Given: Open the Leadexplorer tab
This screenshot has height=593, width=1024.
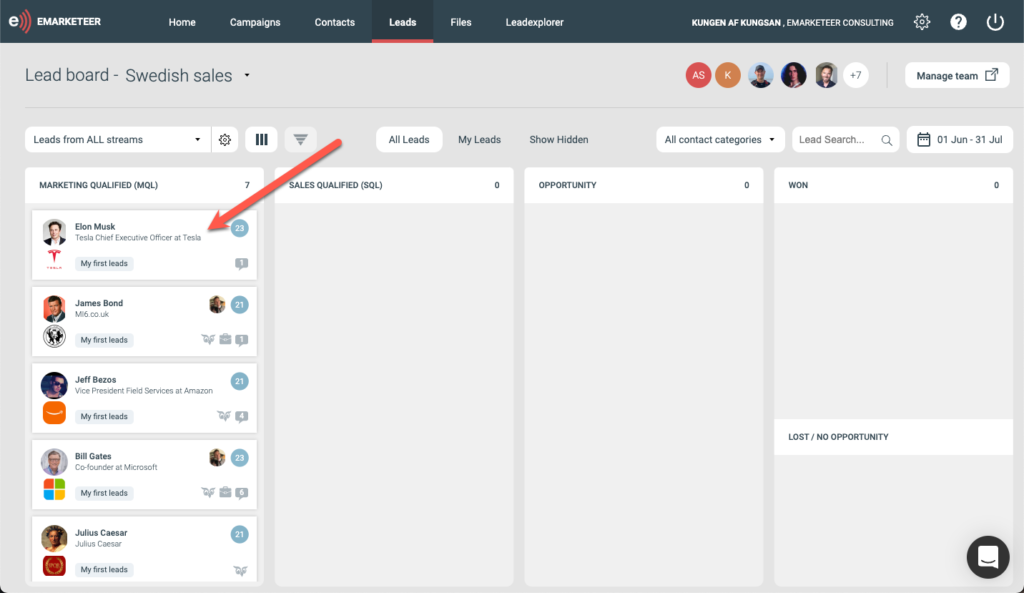Looking at the screenshot, I should pyautogui.click(x=534, y=22).
